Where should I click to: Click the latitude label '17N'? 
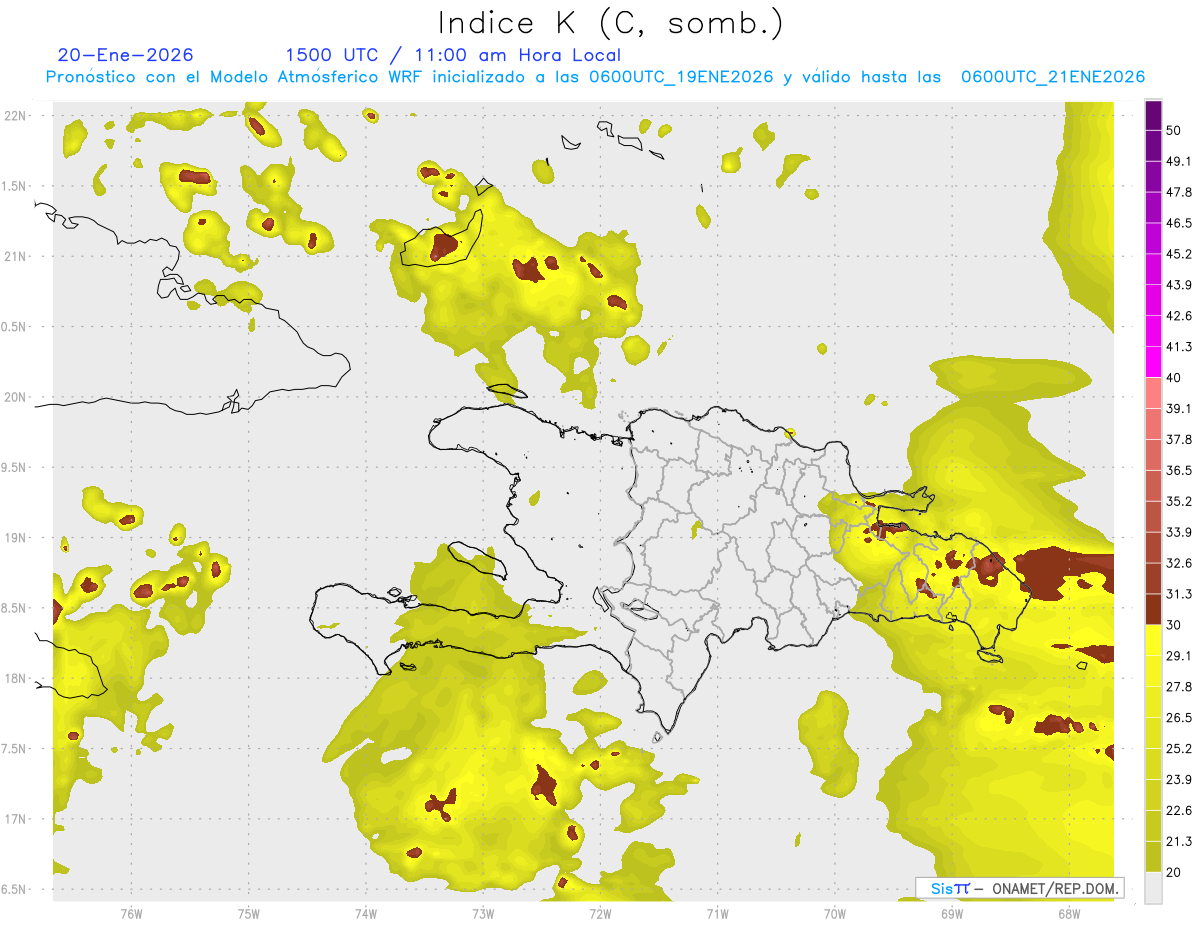click(x=14, y=819)
